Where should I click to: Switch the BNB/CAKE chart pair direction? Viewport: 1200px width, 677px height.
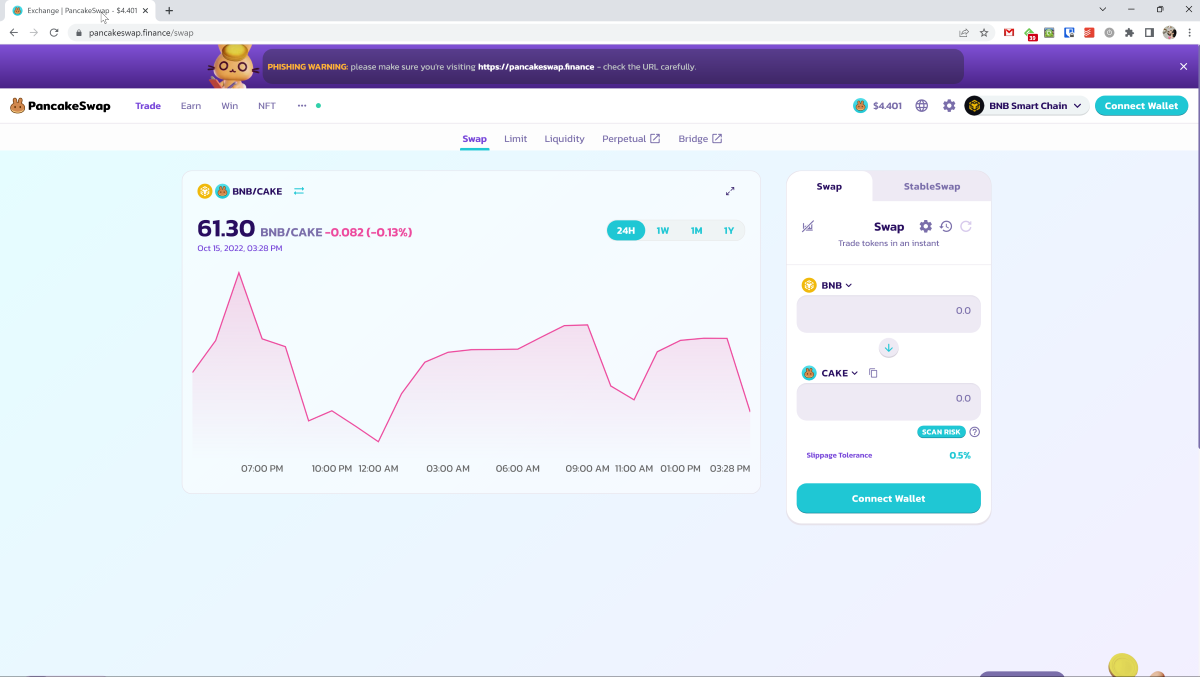point(299,191)
